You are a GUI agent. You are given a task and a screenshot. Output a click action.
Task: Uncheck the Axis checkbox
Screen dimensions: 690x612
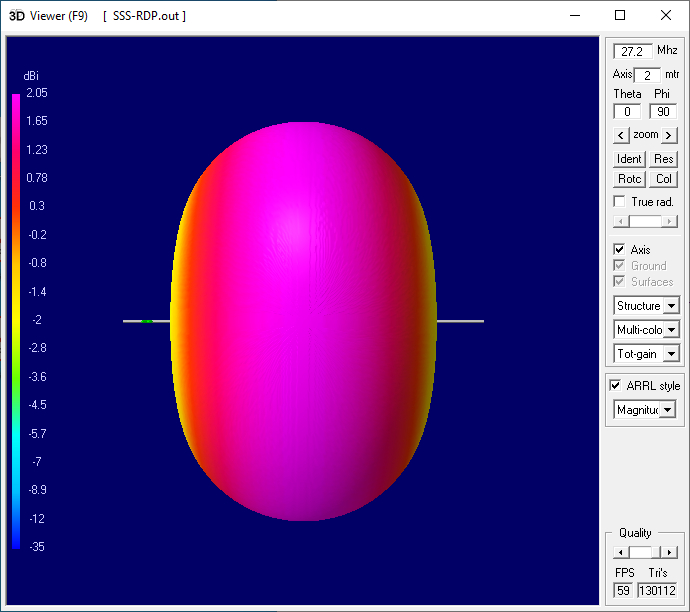point(620,250)
